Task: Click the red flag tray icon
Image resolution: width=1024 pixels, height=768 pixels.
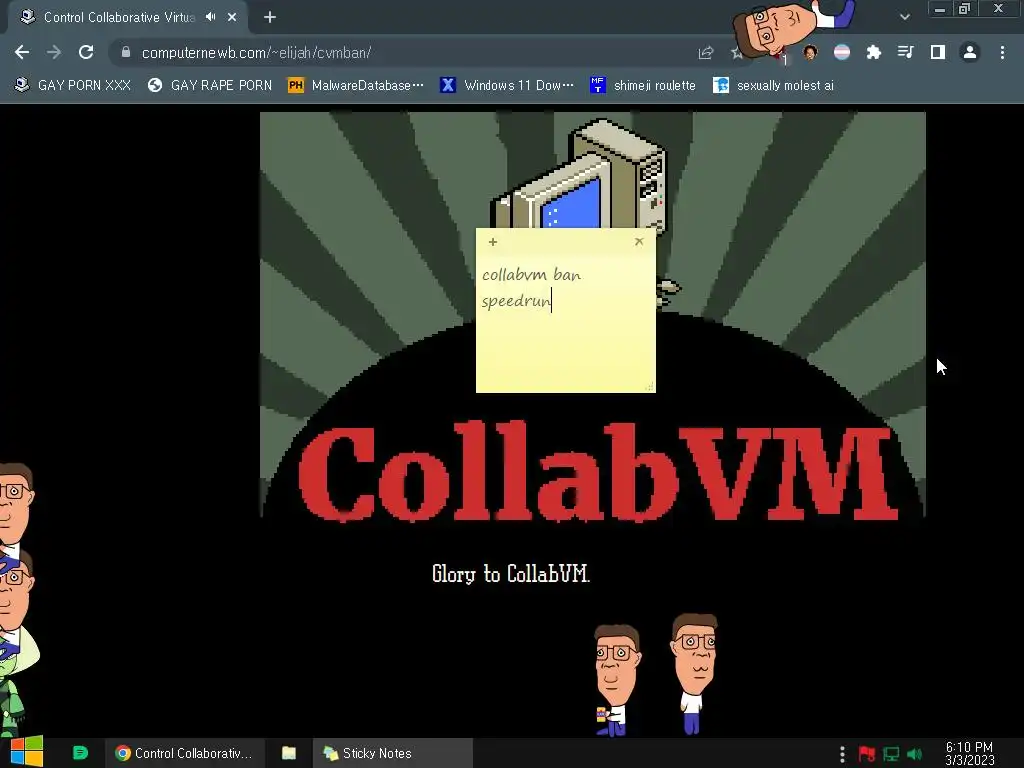Action: [x=867, y=754]
